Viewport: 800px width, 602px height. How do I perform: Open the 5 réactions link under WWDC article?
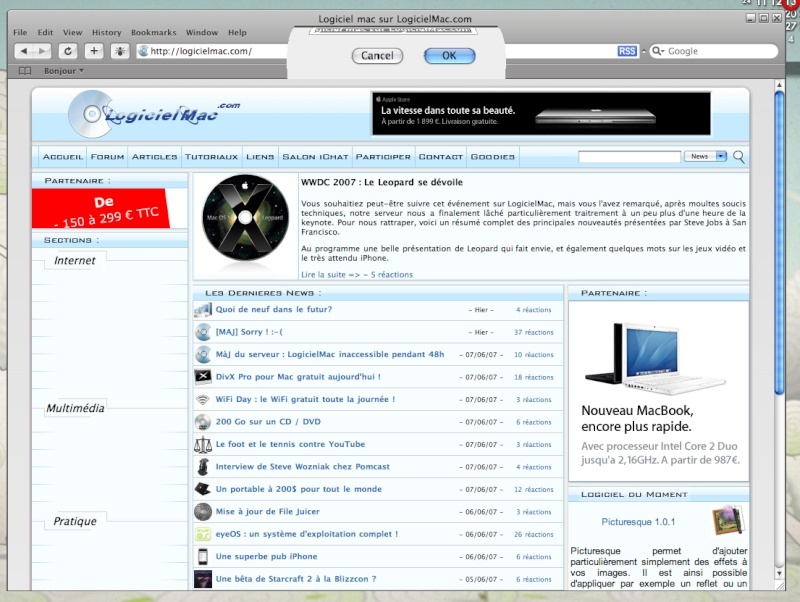[392, 274]
